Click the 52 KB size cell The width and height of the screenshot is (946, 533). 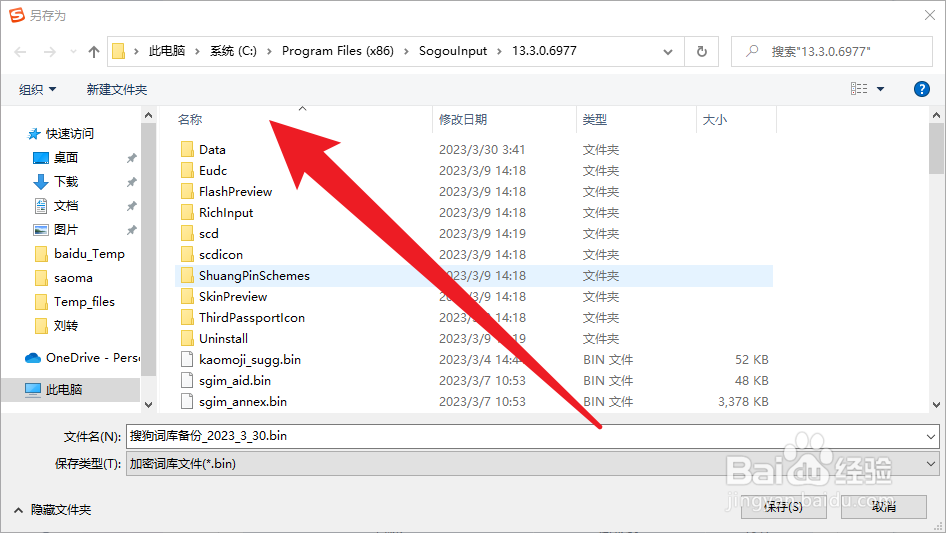pyautogui.click(x=751, y=360)
